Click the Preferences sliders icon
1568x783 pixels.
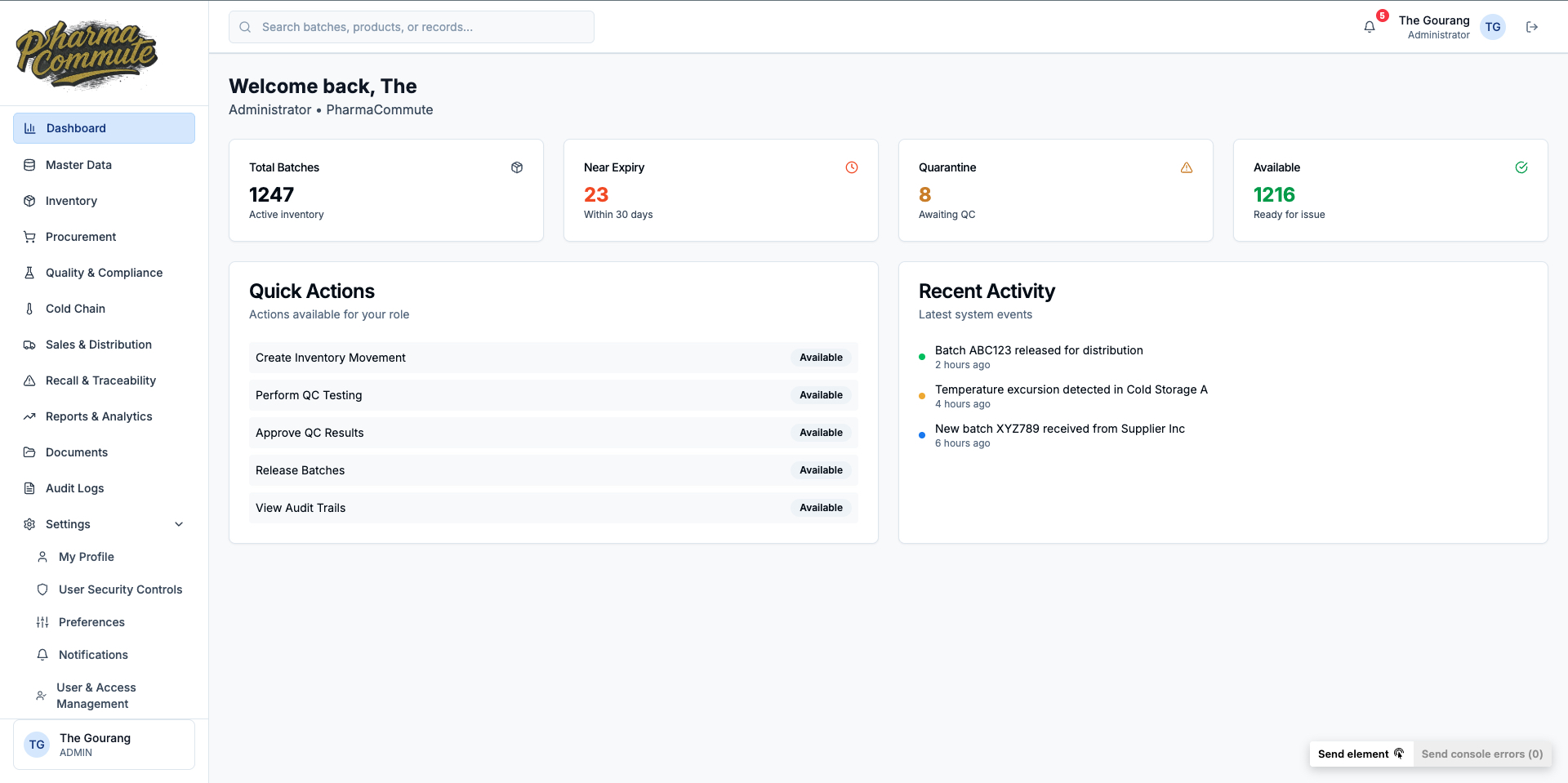[42, 622]
